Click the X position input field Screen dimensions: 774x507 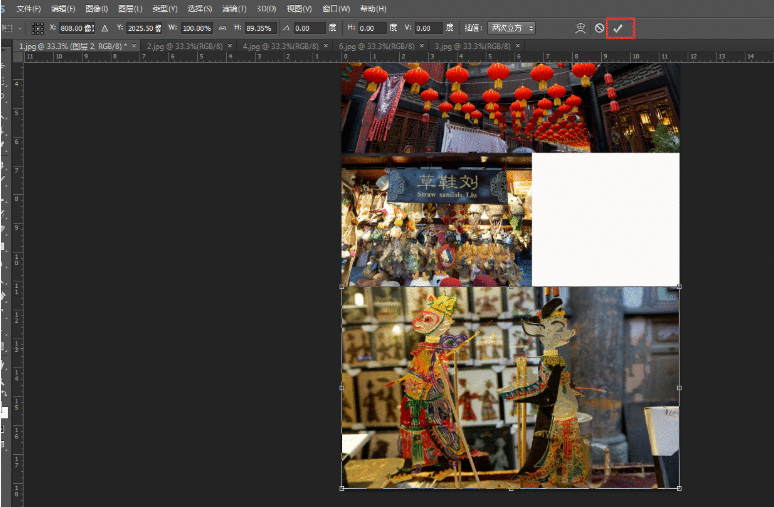76,28
